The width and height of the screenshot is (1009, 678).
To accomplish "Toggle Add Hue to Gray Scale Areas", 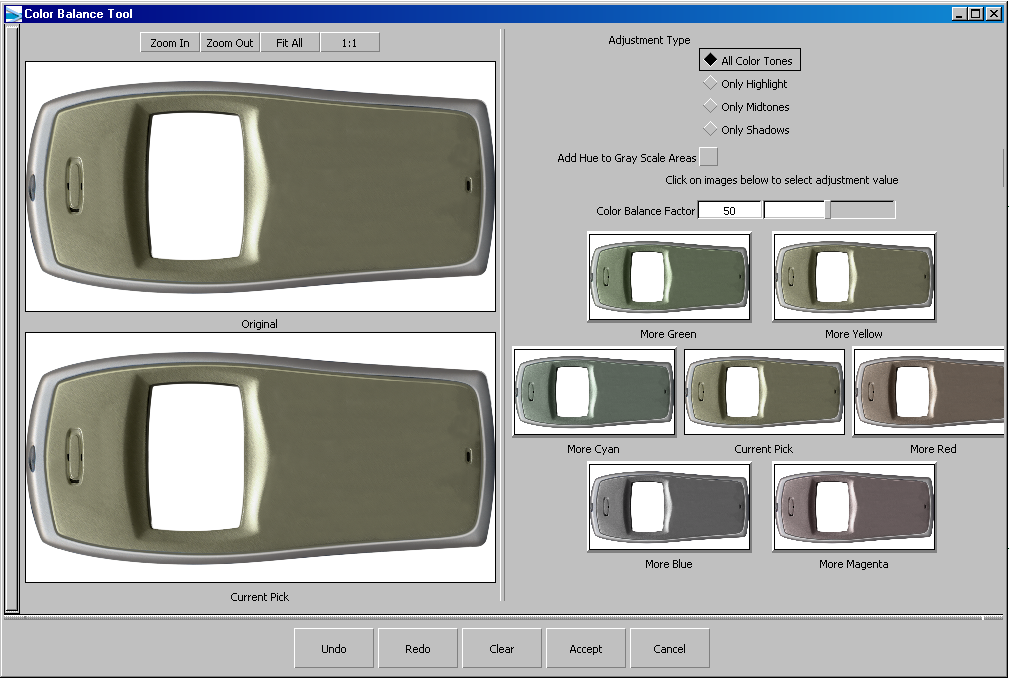I will coord(708,157).
